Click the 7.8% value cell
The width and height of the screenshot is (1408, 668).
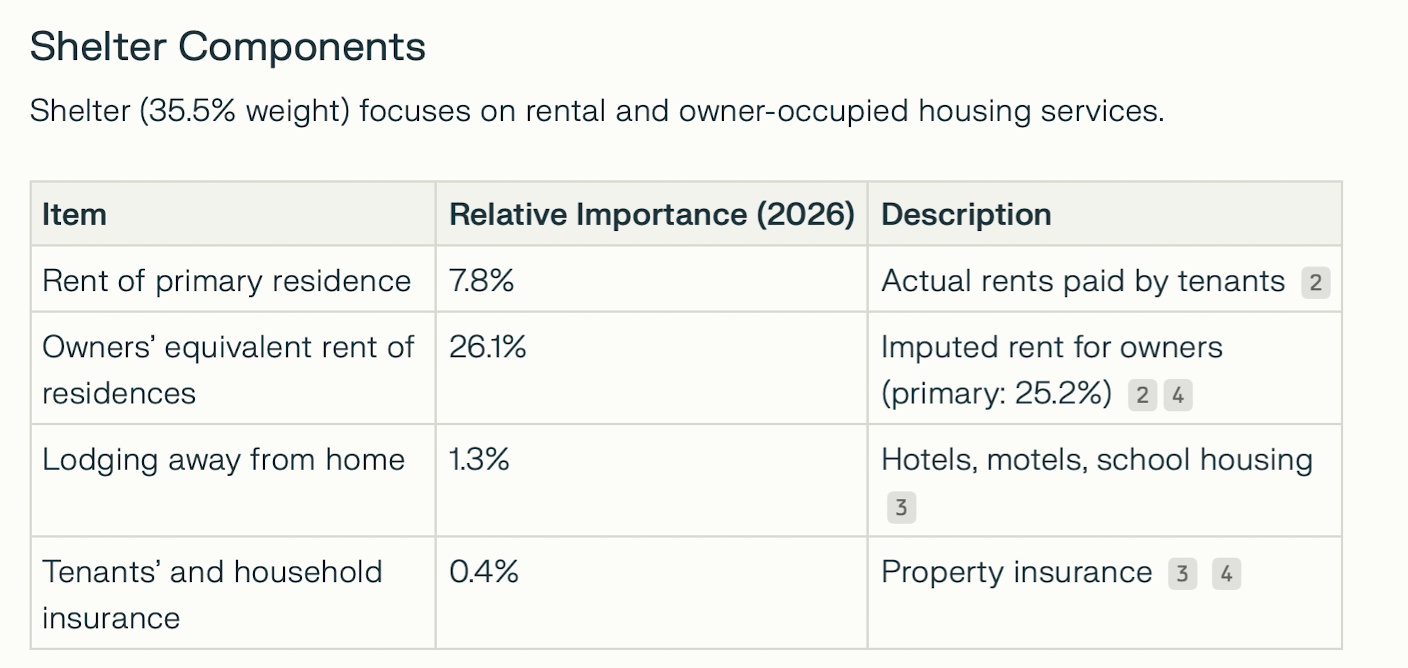coord(481,281)
